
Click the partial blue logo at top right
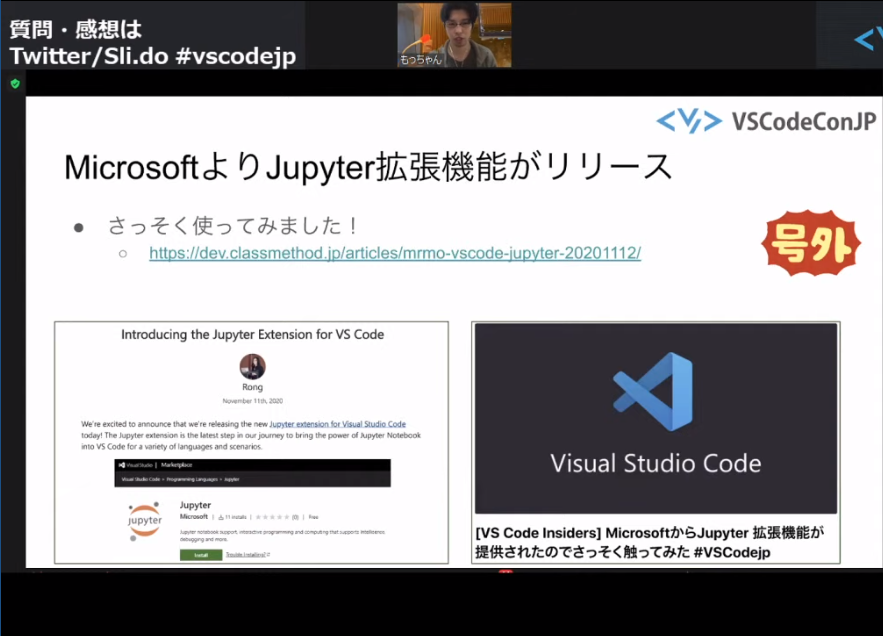[868, 38]
